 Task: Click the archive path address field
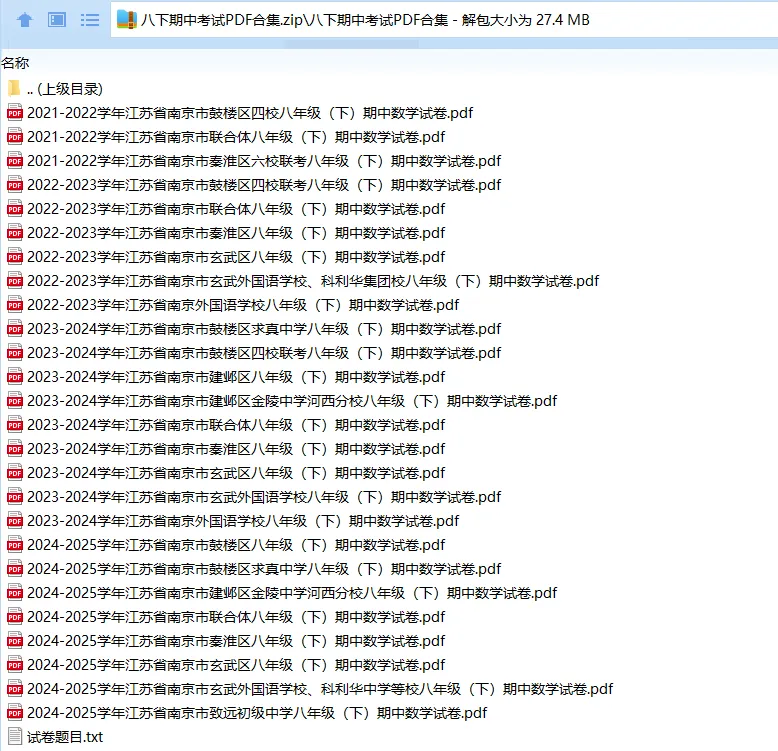coord(444,20)
